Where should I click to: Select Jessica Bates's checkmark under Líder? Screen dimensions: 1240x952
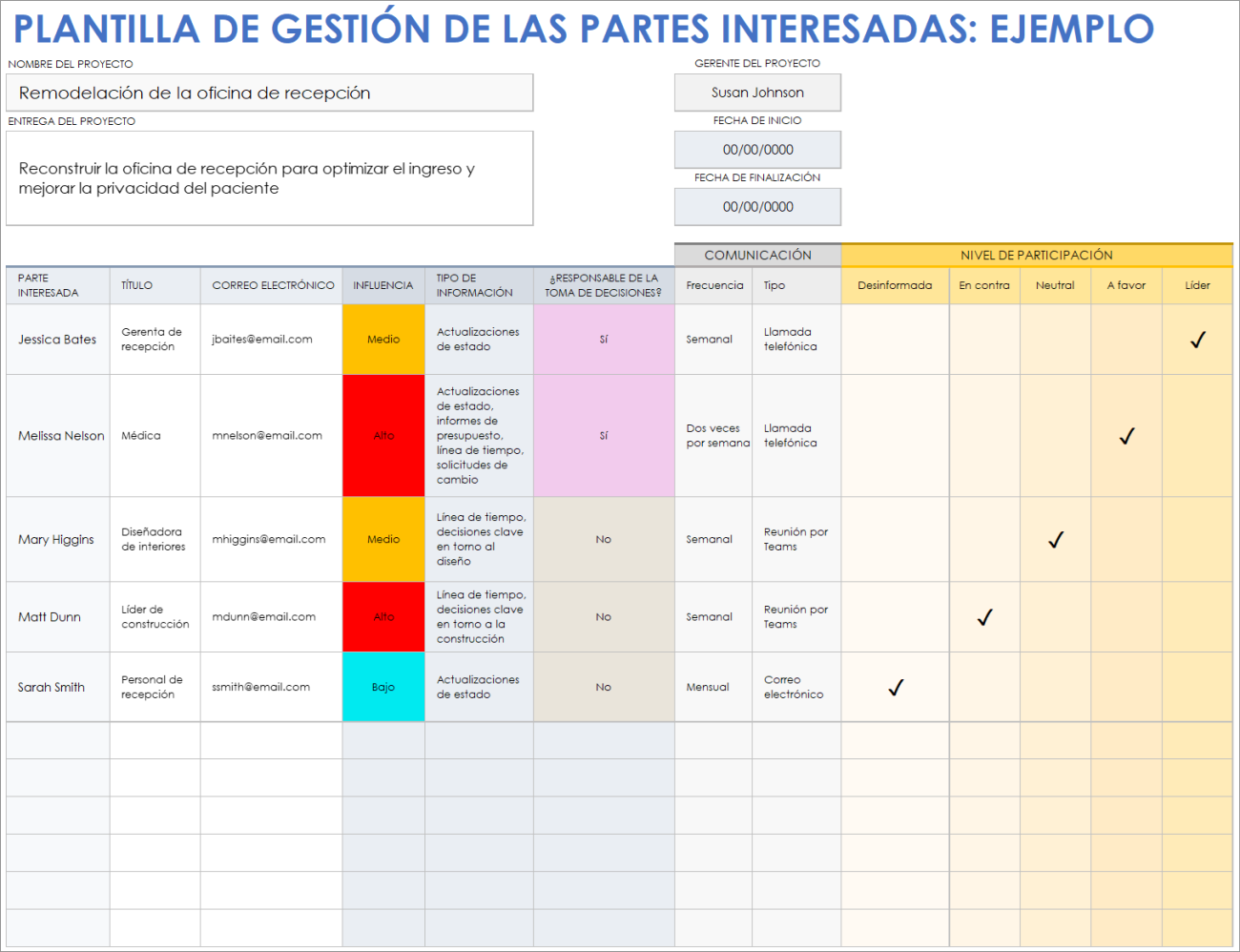point(1197,340)
